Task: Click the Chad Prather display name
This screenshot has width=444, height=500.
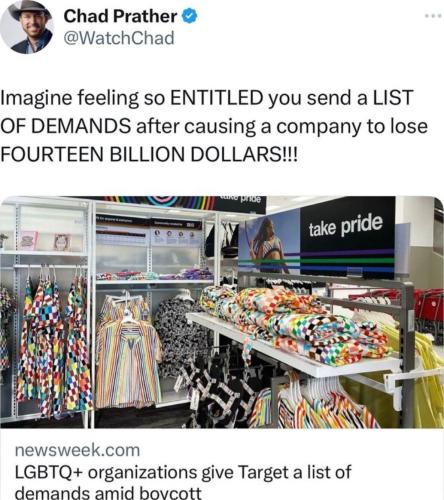Action: tap(120, 16)
